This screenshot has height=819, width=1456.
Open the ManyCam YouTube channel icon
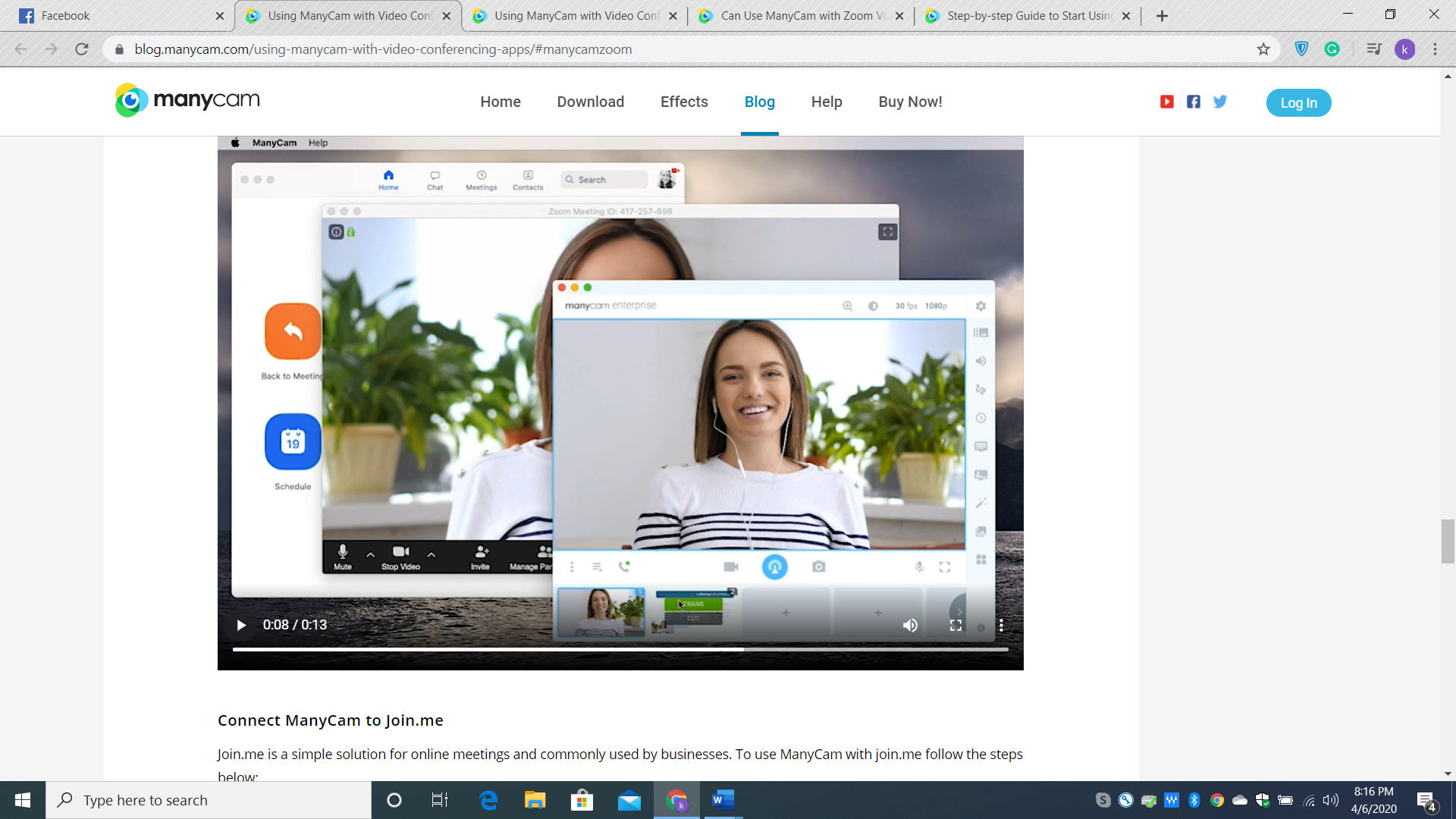coord(1167,102)
